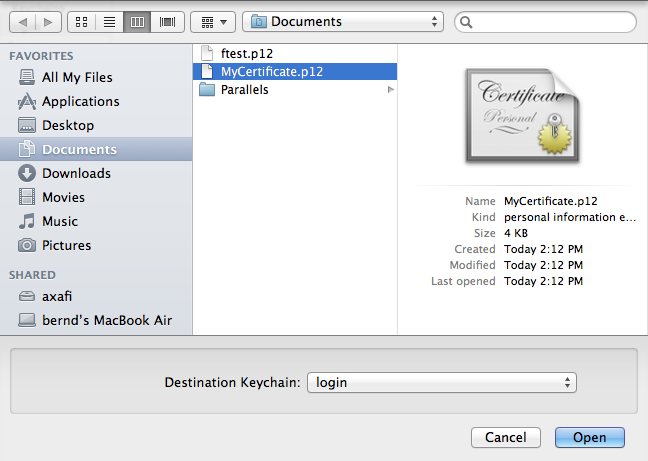Click the search field
The width and height of the screenshot is (648, 461).
click(x=545, y=22)
